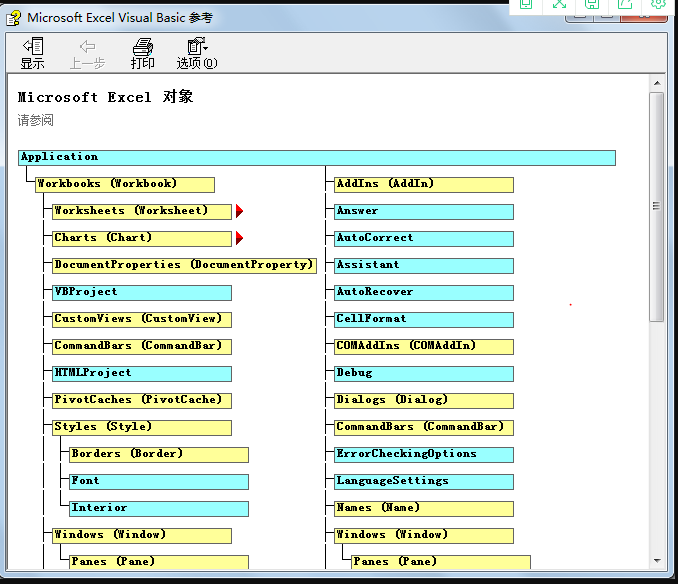The height and width of the screenshot is (584, 678).
Task: Open the PivotCaches (PivotCache) object
Action: click(142, 401)
